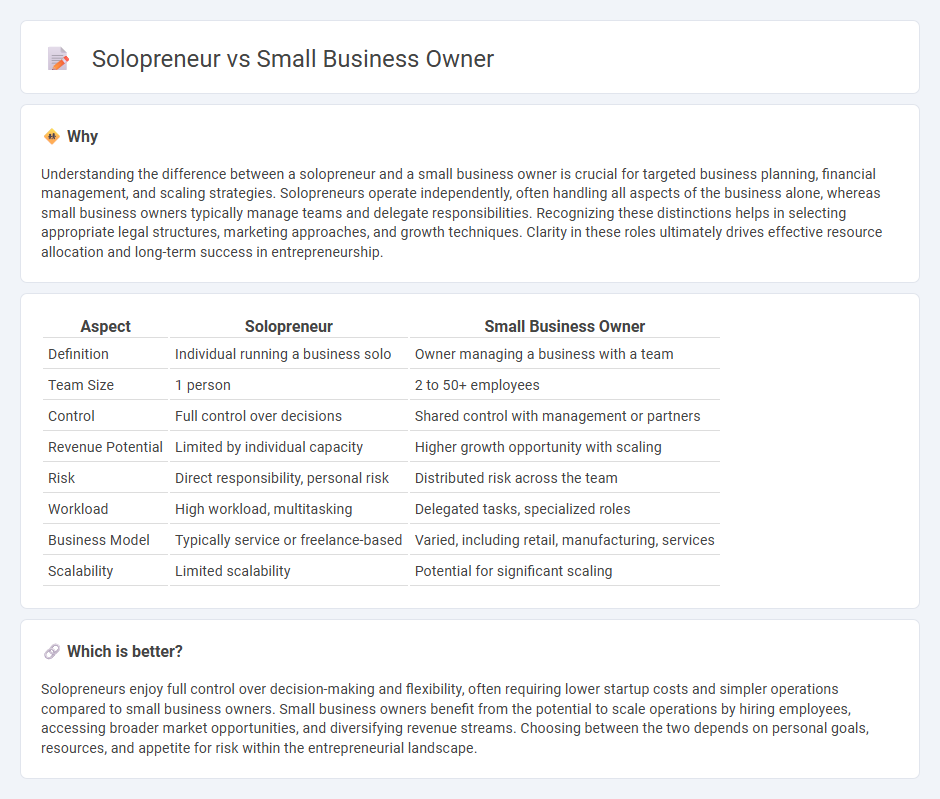Click Typically service or freelance-based cell
Viewport: 940px width, 799px height.
288,540
